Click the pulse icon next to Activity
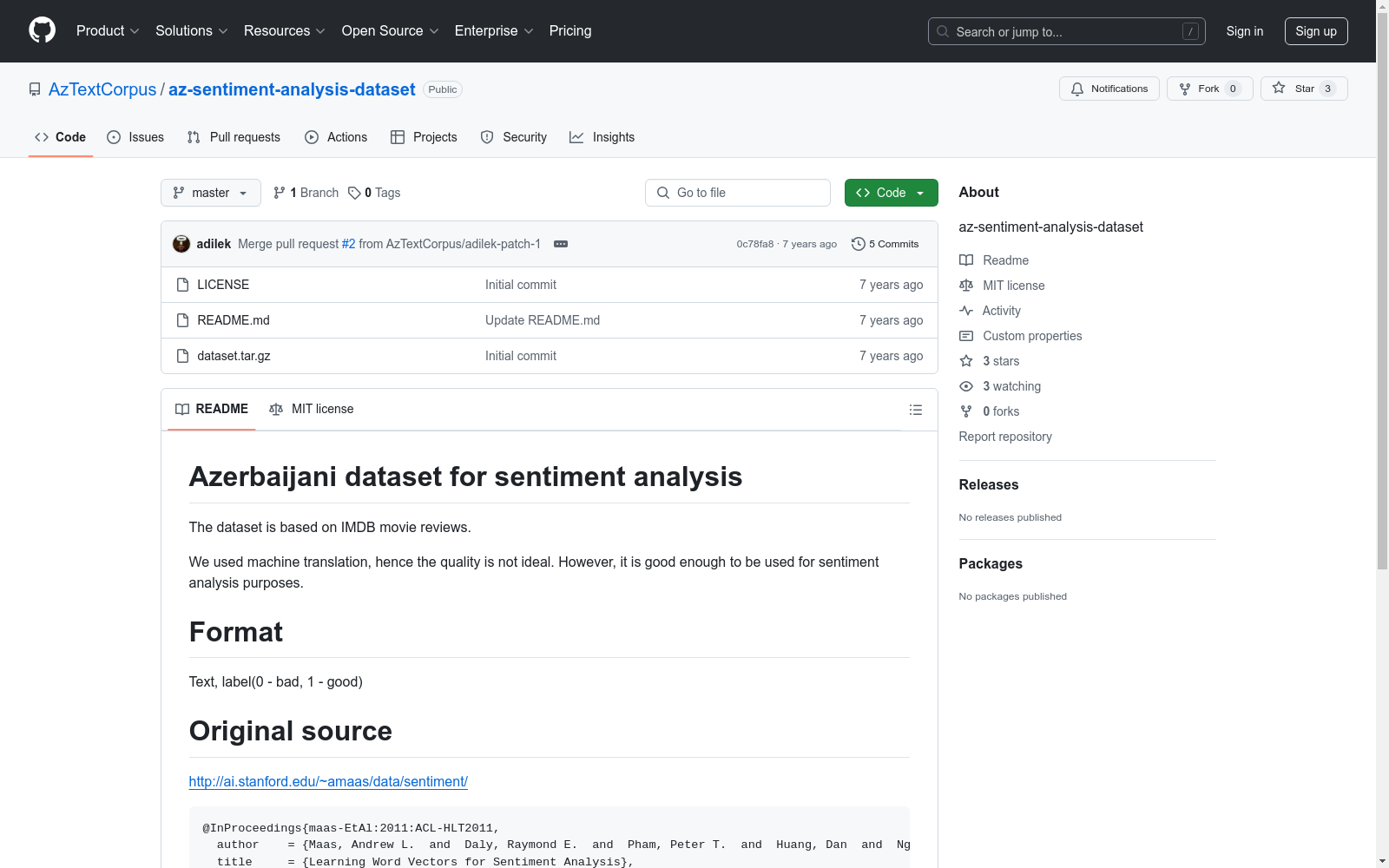Screen dimensions: 1389x868 click(x=966, y=311)
